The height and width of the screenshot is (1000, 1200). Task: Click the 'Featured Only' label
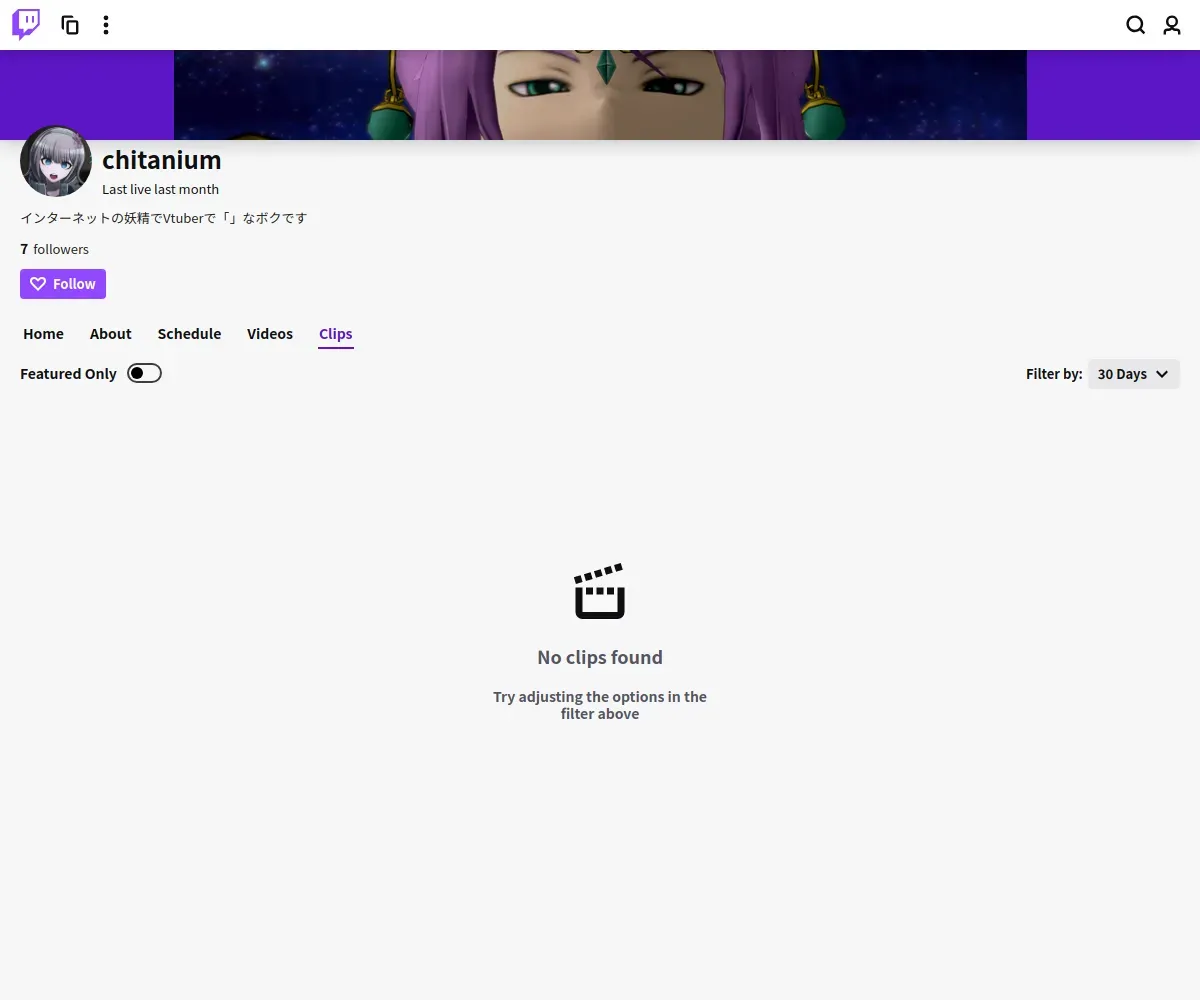[68, 374]
